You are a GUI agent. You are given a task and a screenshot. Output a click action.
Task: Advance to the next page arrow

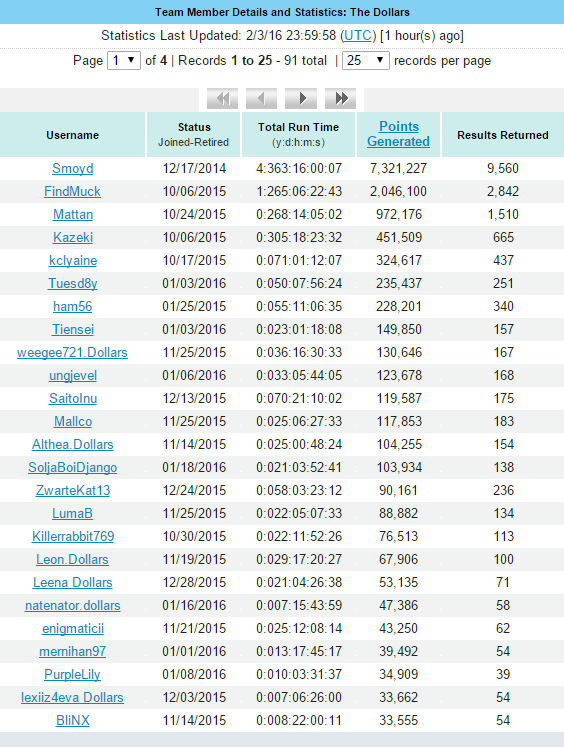pos(301,98)
